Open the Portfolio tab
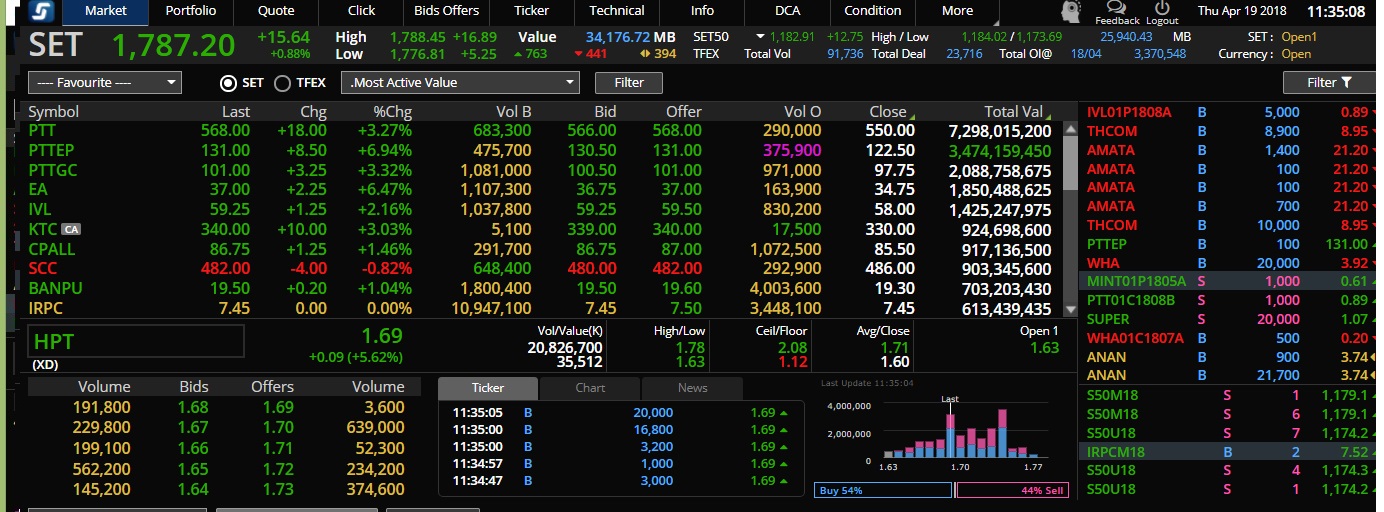This screenshot has width=1384, height=512. 191,11
